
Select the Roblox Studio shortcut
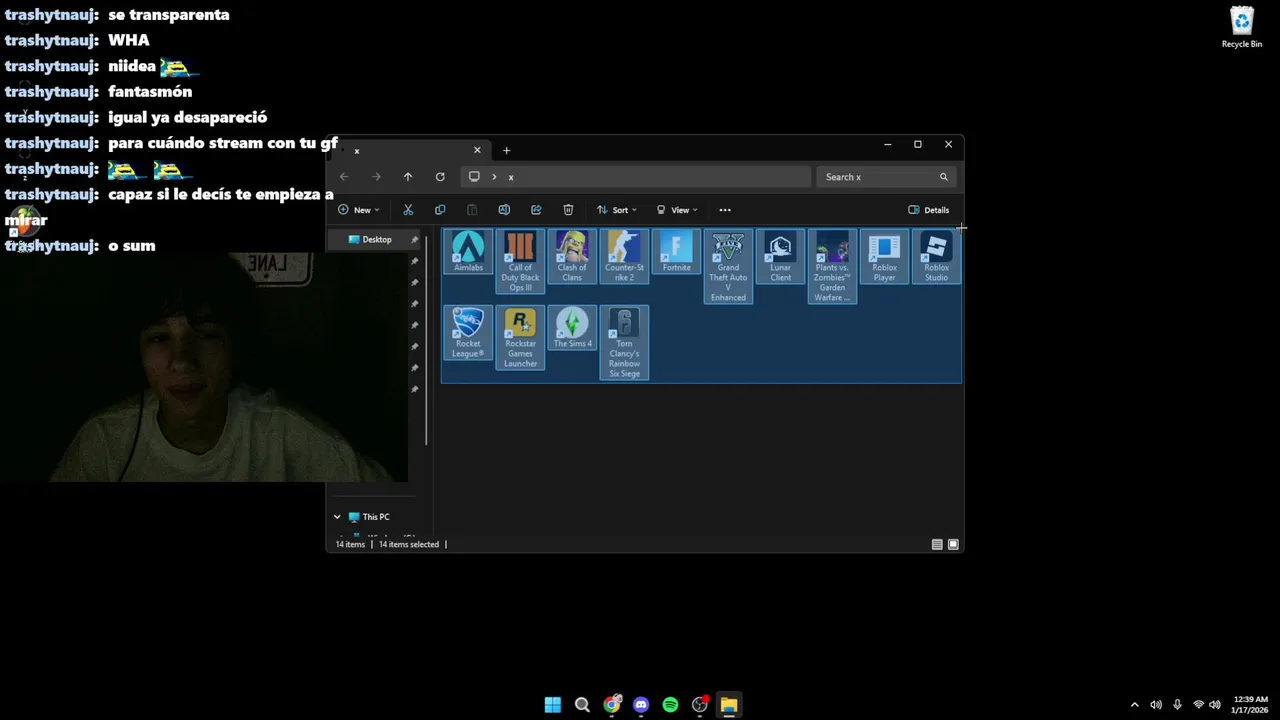coord(936,257)
